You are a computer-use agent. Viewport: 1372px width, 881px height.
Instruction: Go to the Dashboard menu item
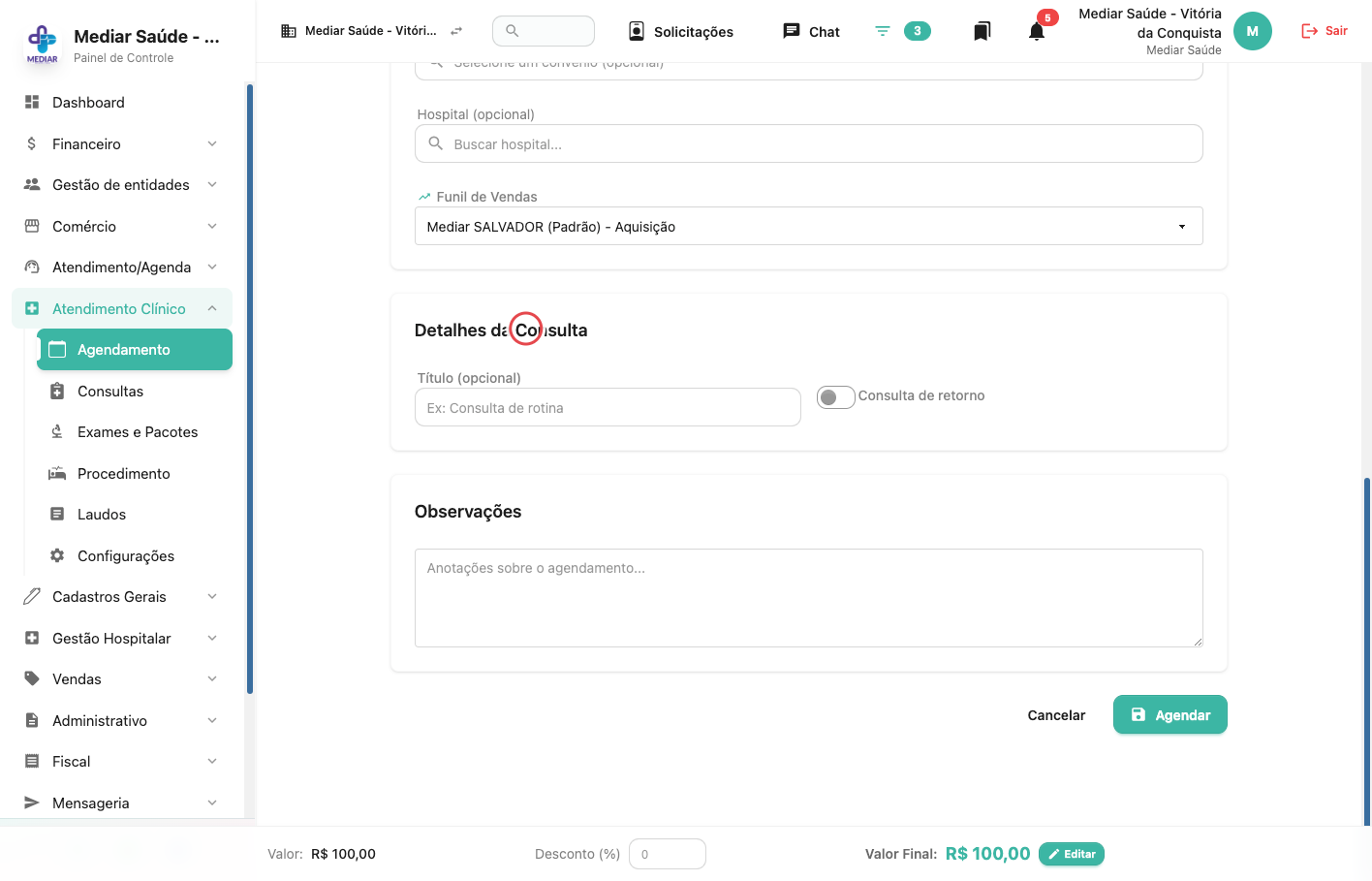click(122, 102)
